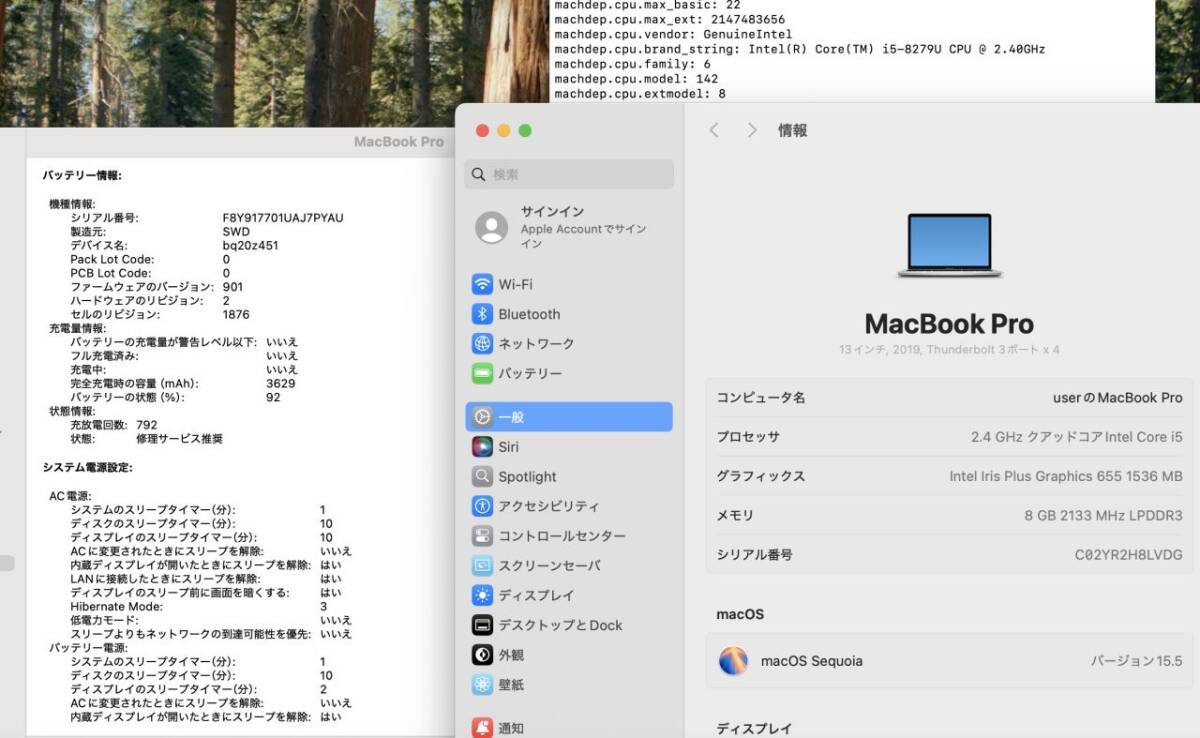The height and width of the screenshot is (738, 1200).
Task: Select the Siri settings icon
Action: 481,446
